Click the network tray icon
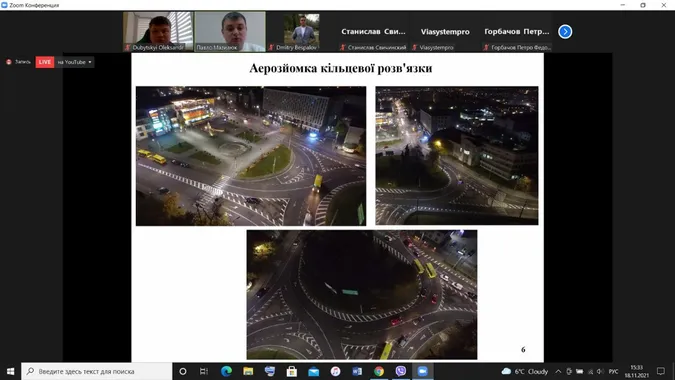Screen dimensions: 675x380 [590, 371]
